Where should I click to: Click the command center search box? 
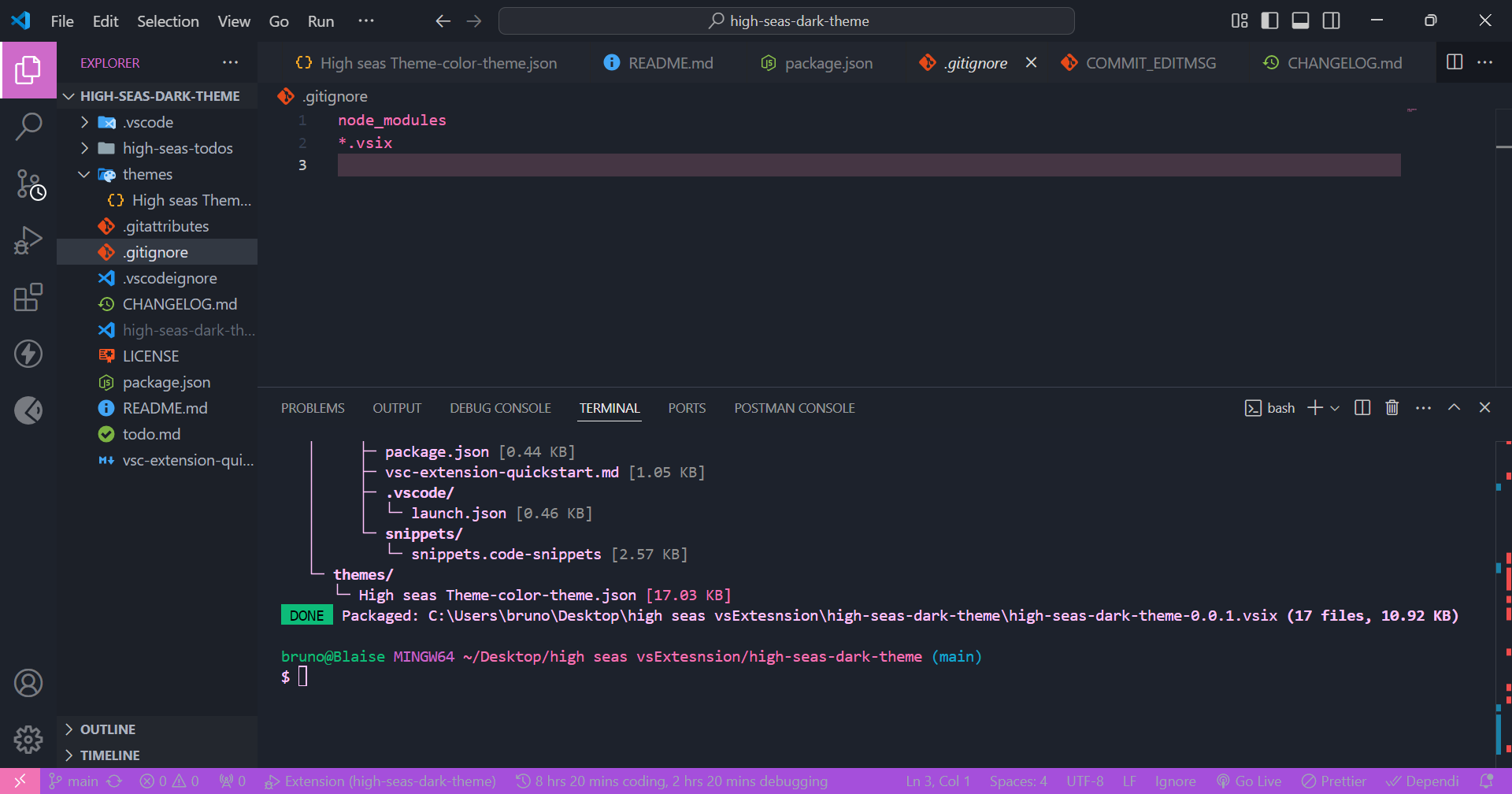click(787, 21)
